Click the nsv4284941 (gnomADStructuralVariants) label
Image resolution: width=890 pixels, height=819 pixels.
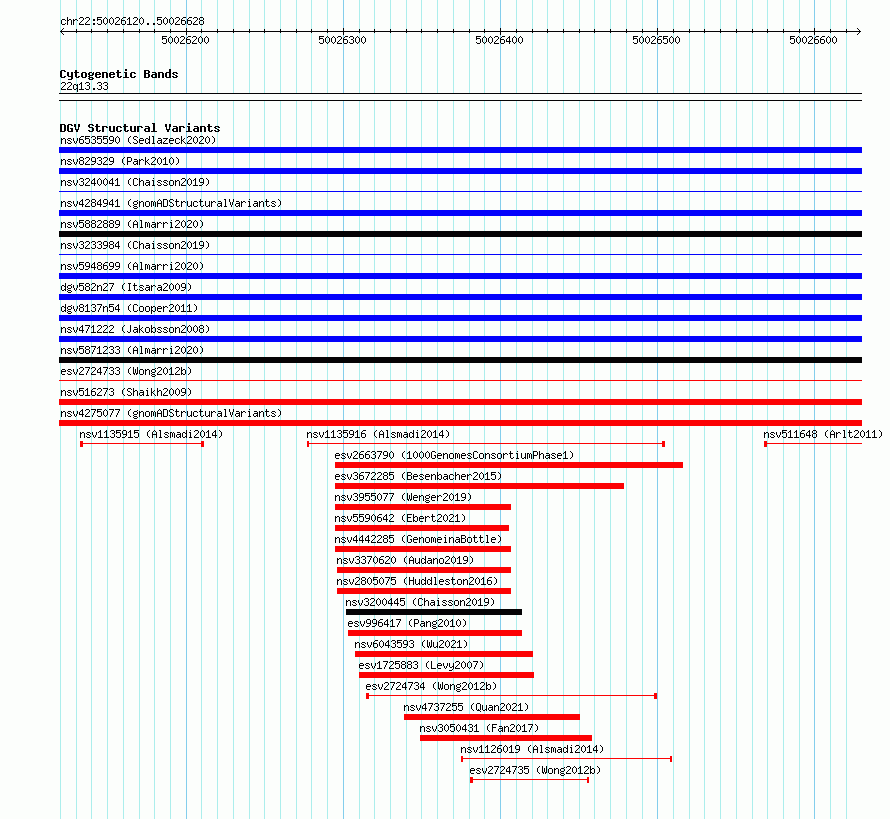tap(171, 203)
